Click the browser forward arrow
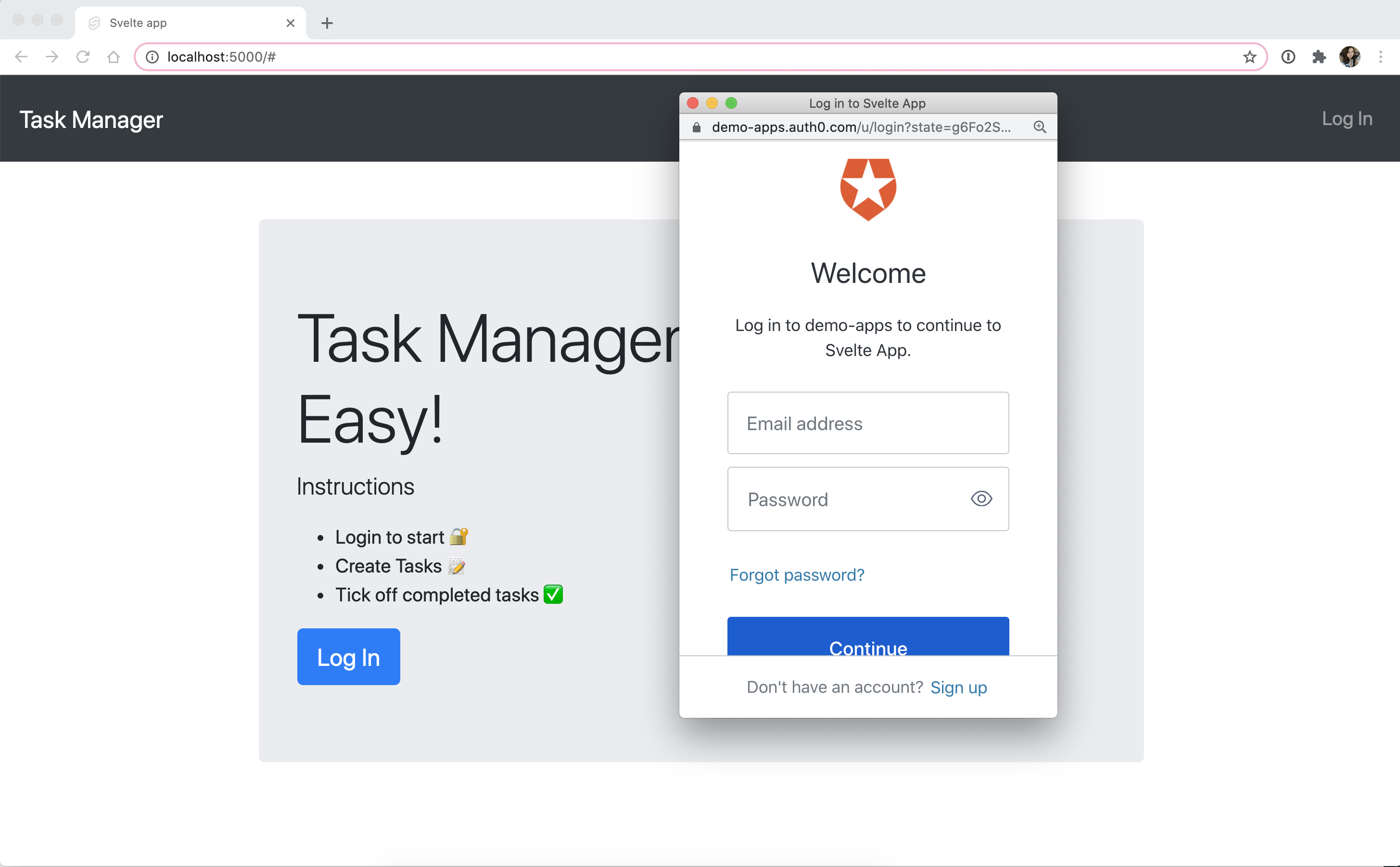Image resolution: width=1400 pixels, height=867 pixels. [52, 57]
